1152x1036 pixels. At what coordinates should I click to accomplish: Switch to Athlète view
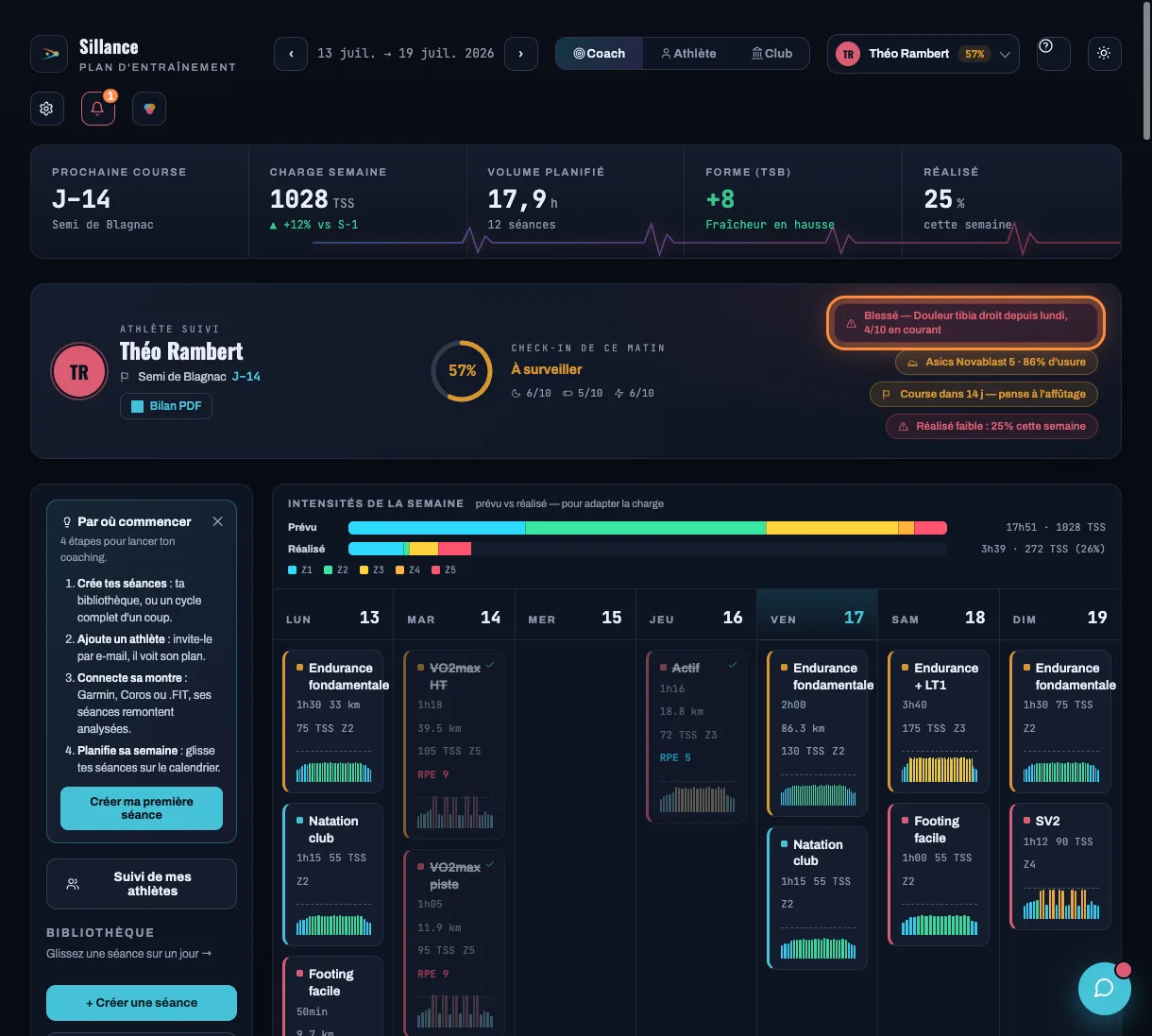688,54
